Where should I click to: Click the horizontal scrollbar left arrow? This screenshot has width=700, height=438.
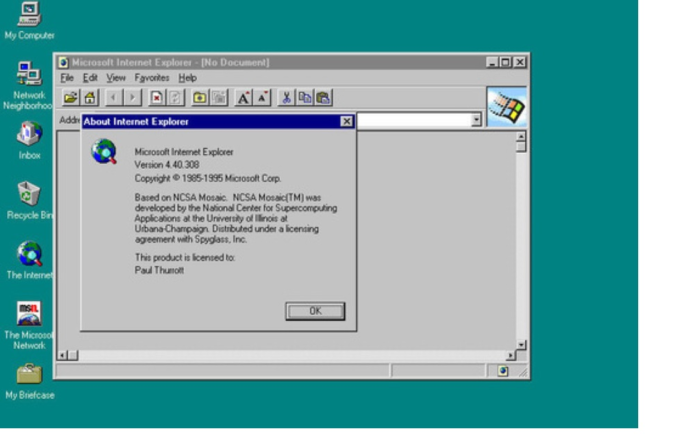(x=62, y=355)
